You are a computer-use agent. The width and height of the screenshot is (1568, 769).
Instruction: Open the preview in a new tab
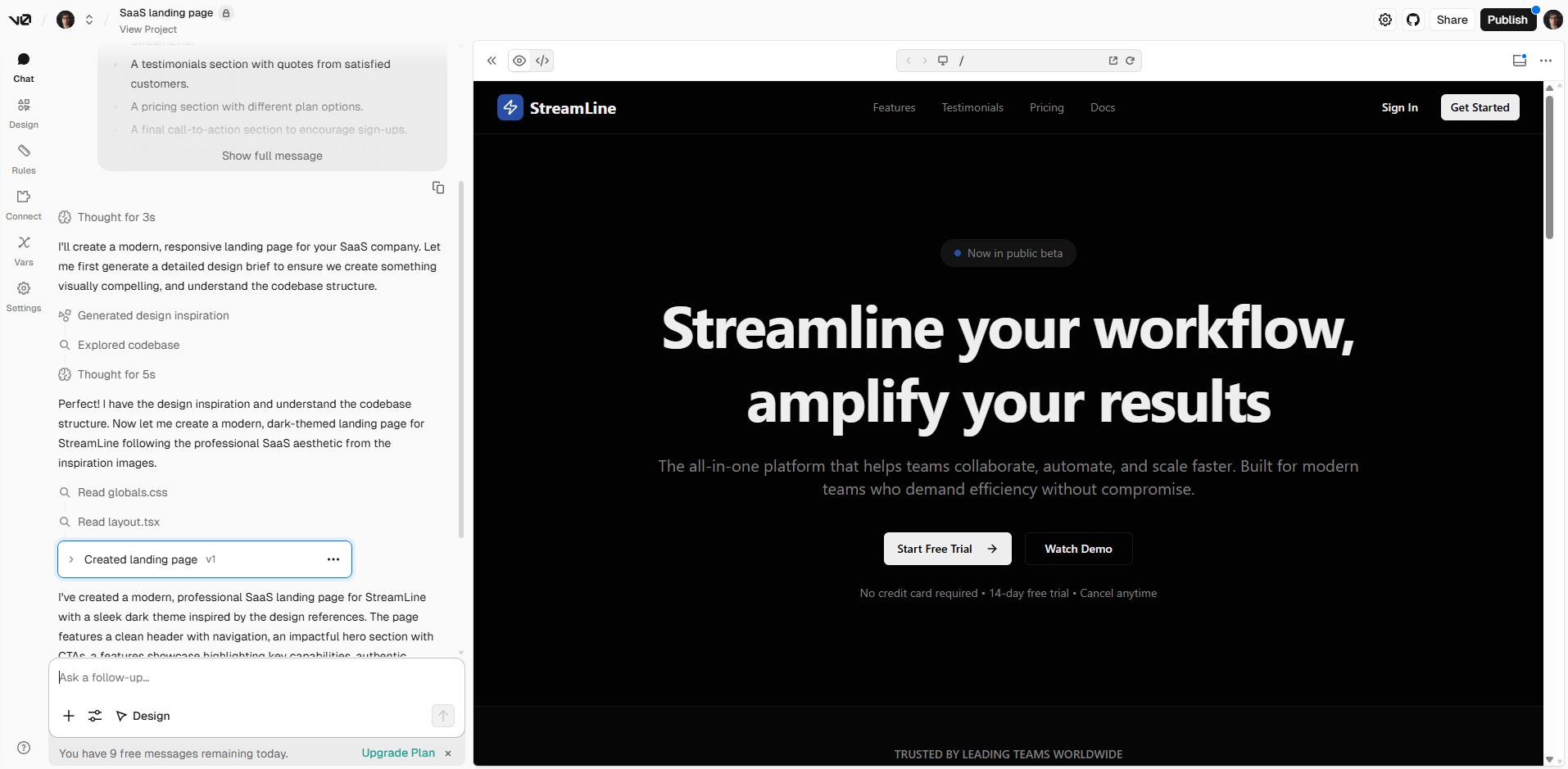(1113, 60)
